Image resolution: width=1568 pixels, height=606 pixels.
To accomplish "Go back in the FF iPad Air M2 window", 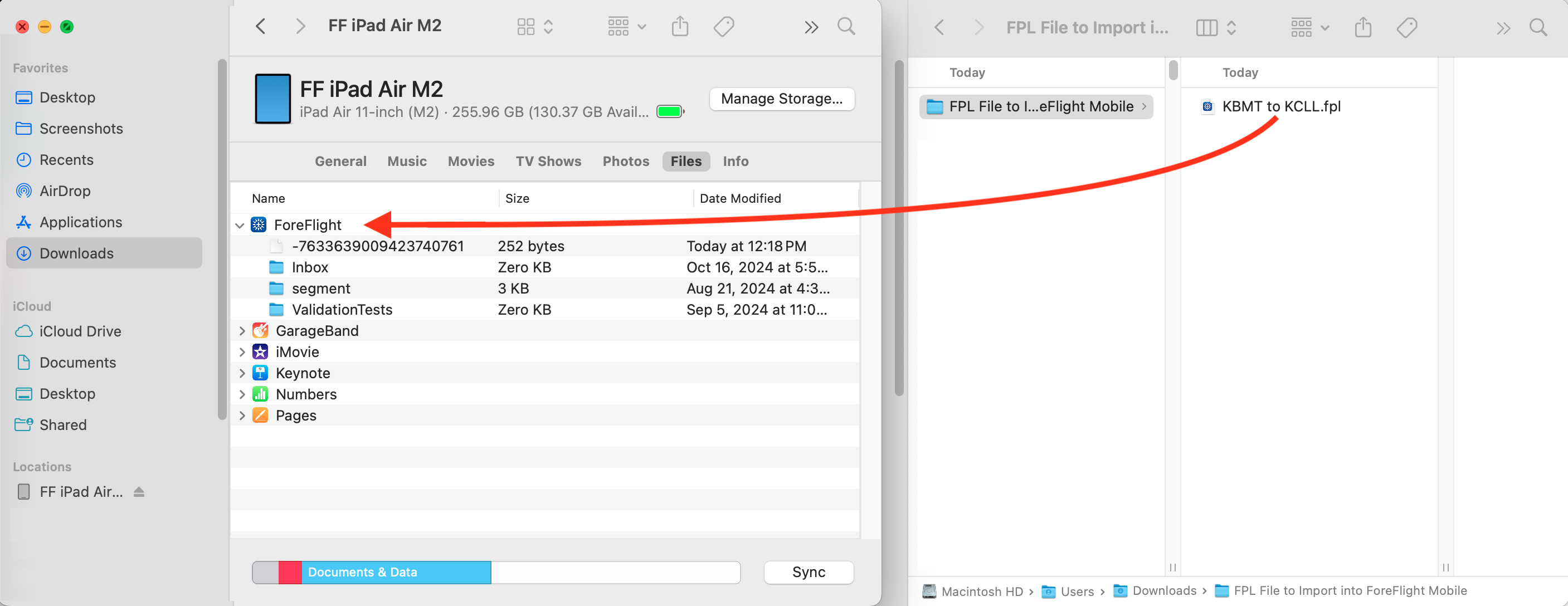I will pos(261,26).
